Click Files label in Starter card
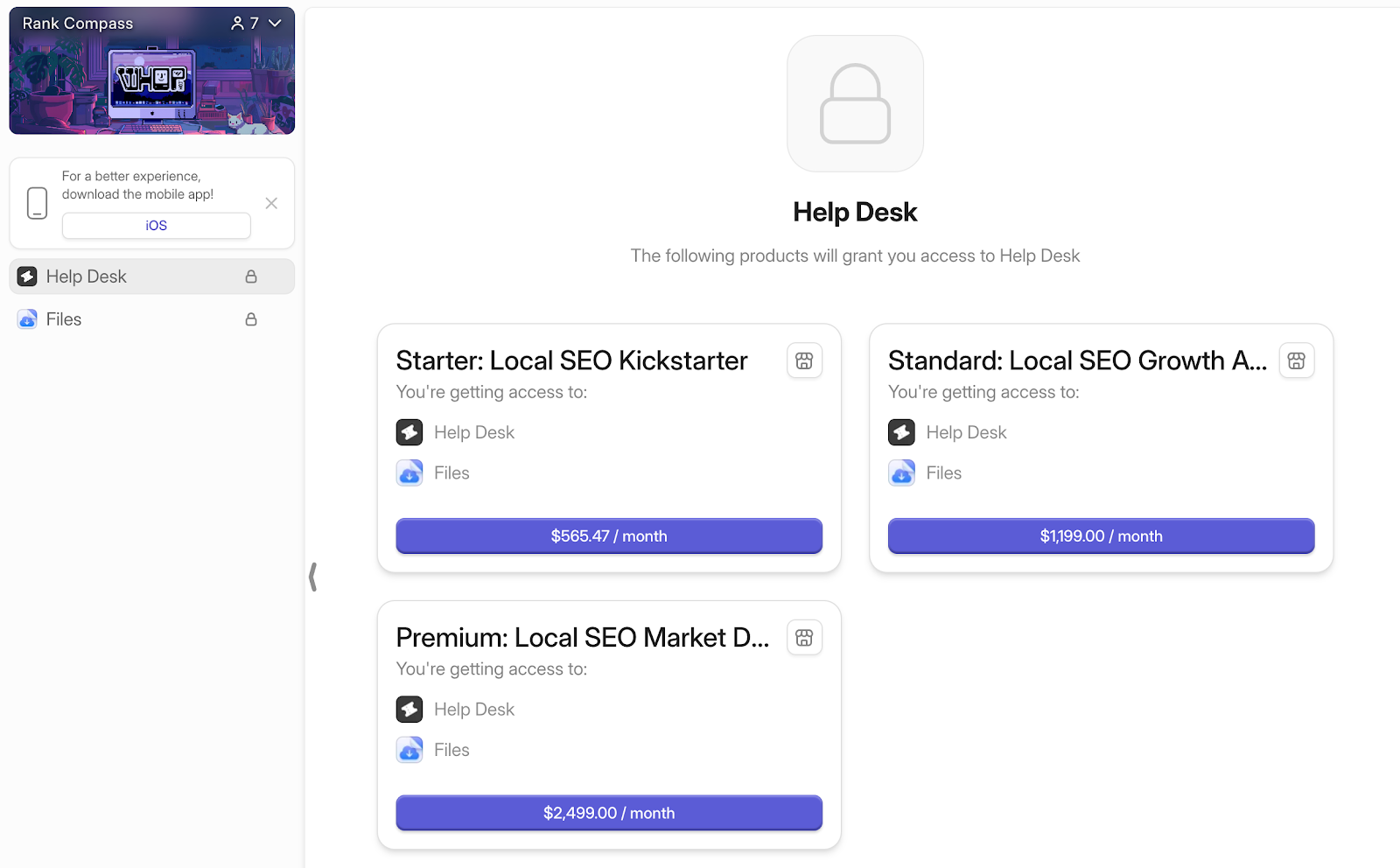The height and width of the screenshot is (868, 1400). pyautogui.click(x=451, y=472)
